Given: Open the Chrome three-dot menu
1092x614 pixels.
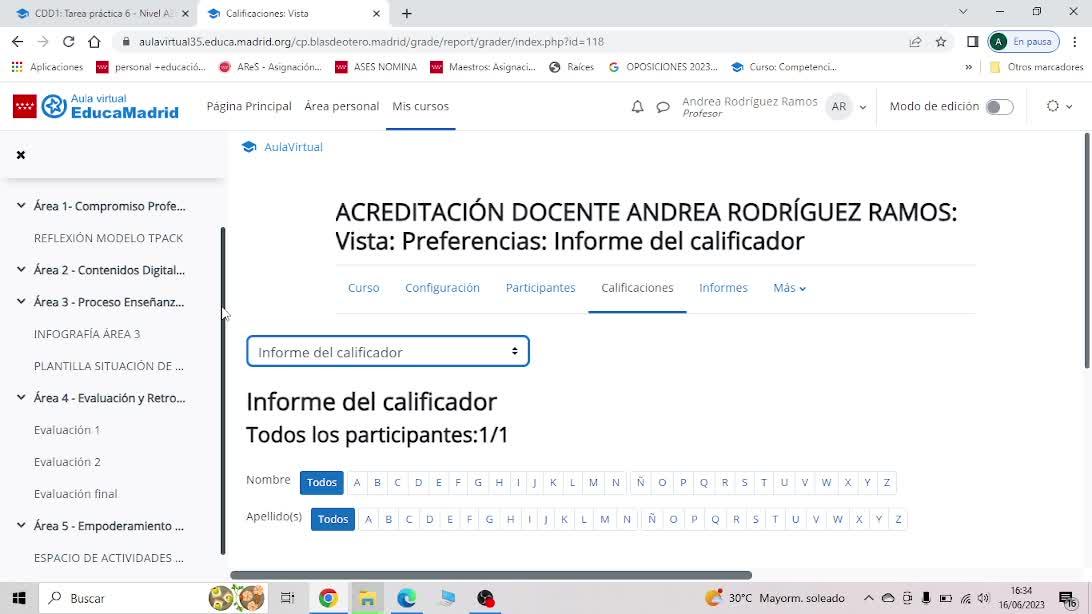Looking at the screenshot, I should [x=1075, y=42].
